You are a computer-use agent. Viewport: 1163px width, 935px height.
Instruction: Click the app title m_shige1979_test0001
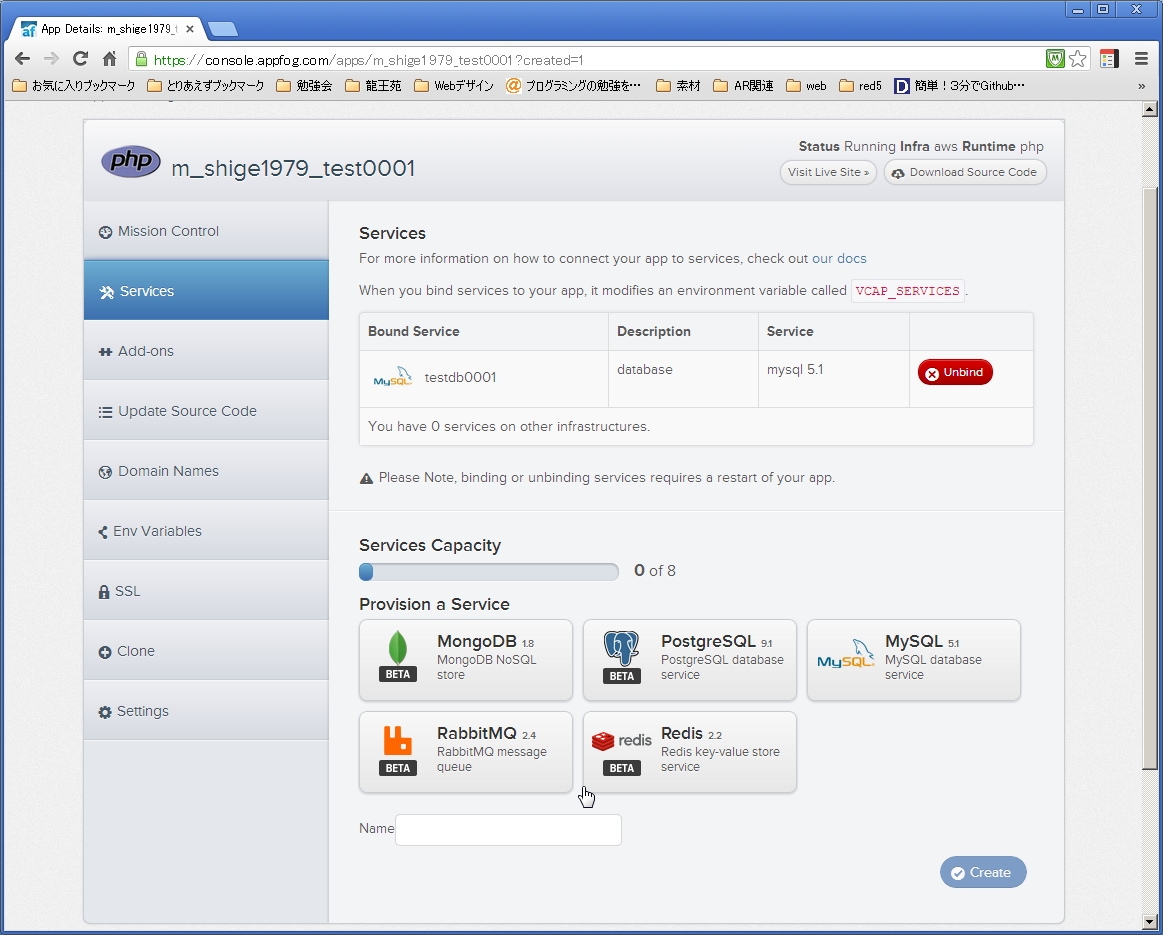pos(293,169)
